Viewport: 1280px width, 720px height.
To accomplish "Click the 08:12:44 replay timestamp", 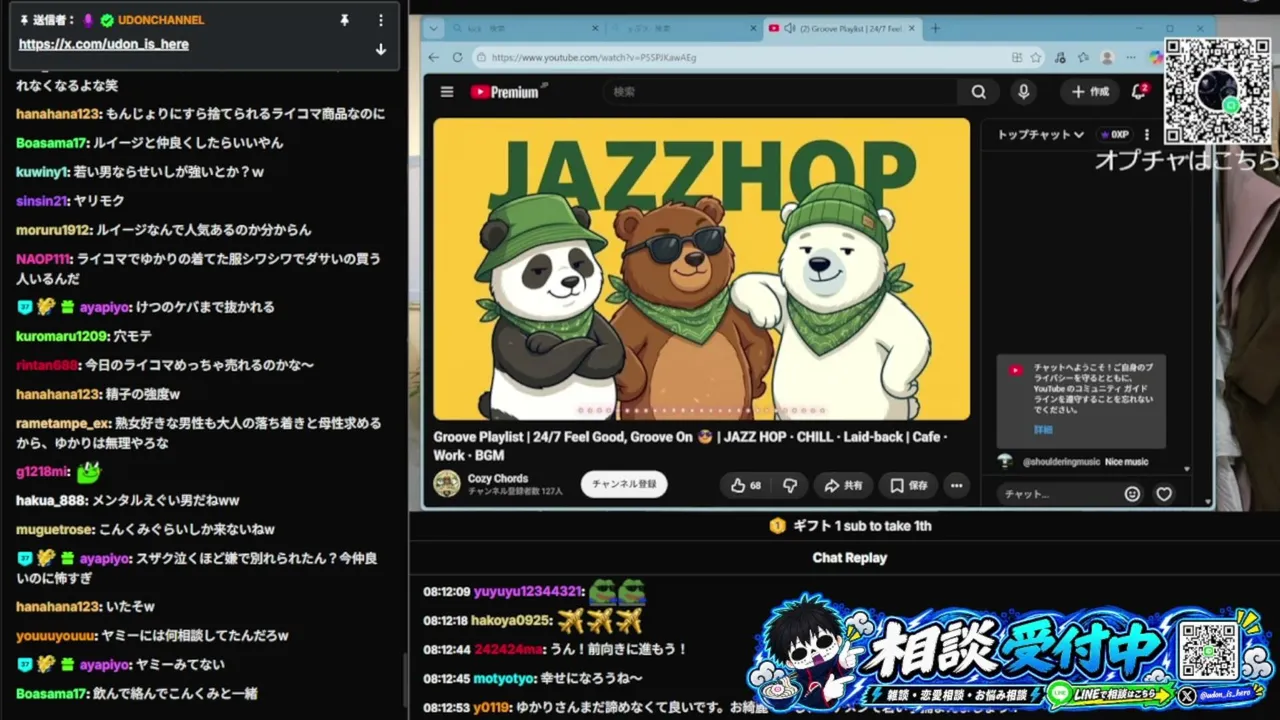I will (x=446, y=650).
